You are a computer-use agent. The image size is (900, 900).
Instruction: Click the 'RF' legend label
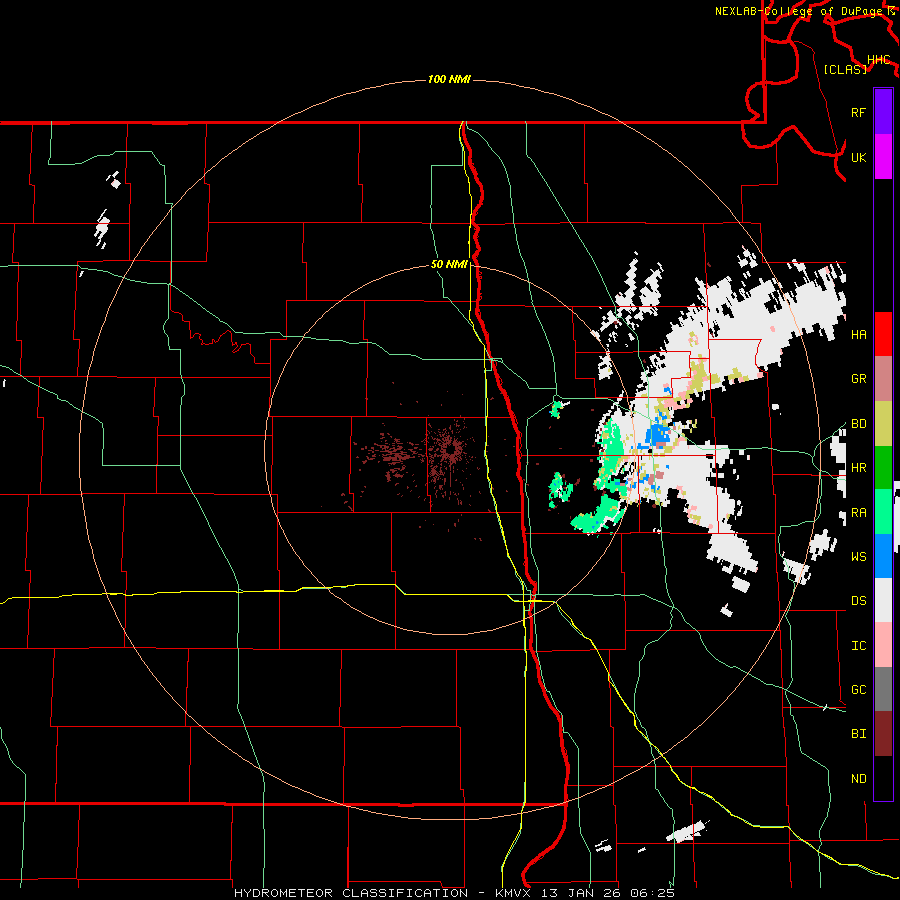pos(858,112)
